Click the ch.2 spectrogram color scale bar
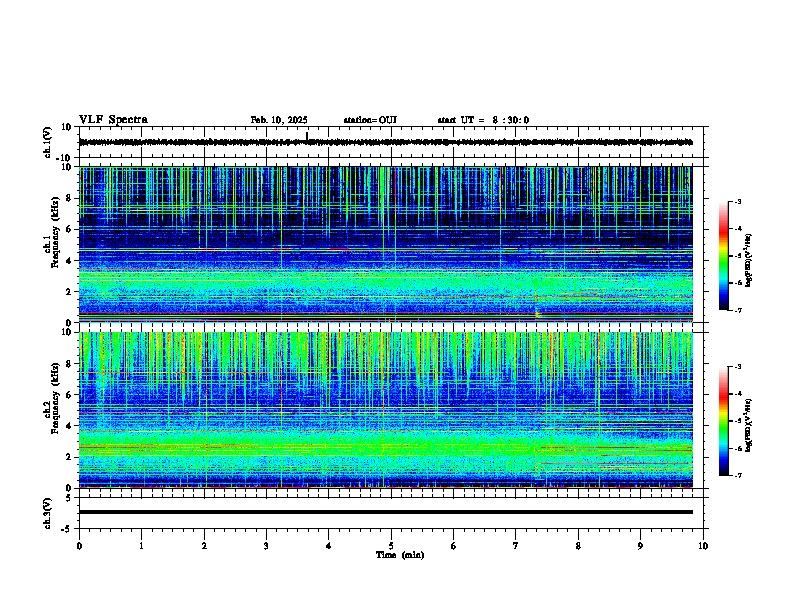Image resolution: width=792 pixels, height=612 pixels. (723, 421)
